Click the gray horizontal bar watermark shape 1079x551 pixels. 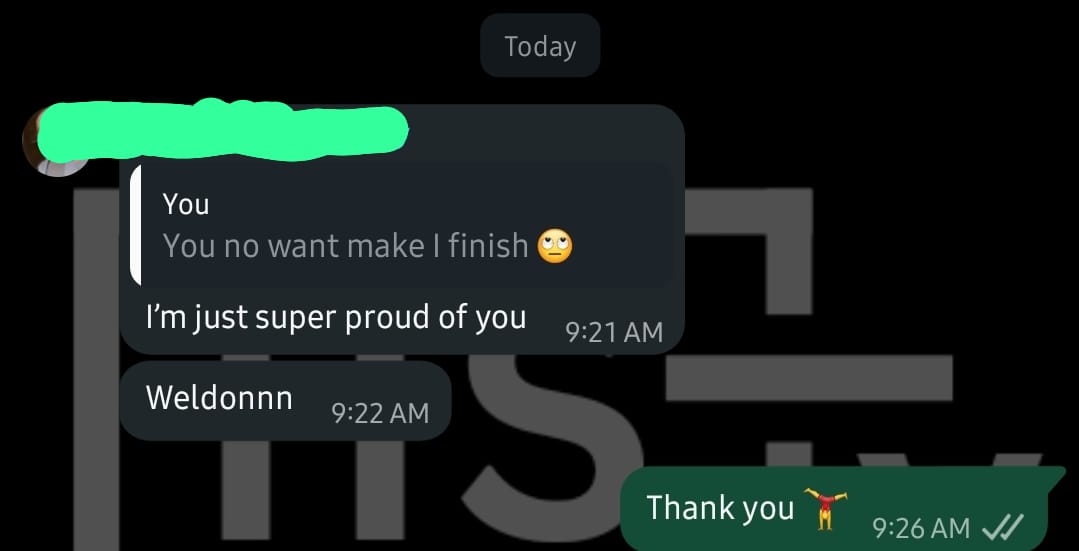pos(809,378)
